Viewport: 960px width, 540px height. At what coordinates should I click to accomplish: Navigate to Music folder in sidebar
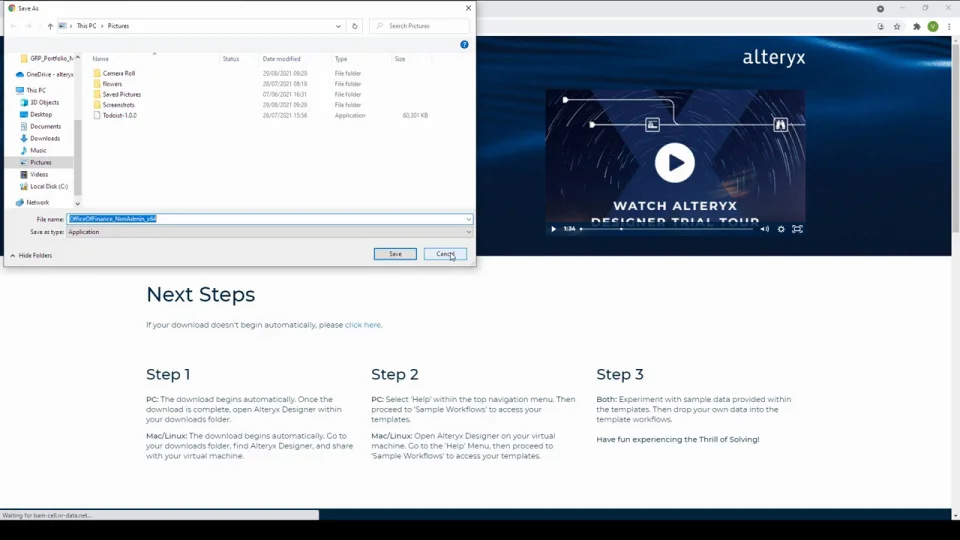tap(38, 150)
